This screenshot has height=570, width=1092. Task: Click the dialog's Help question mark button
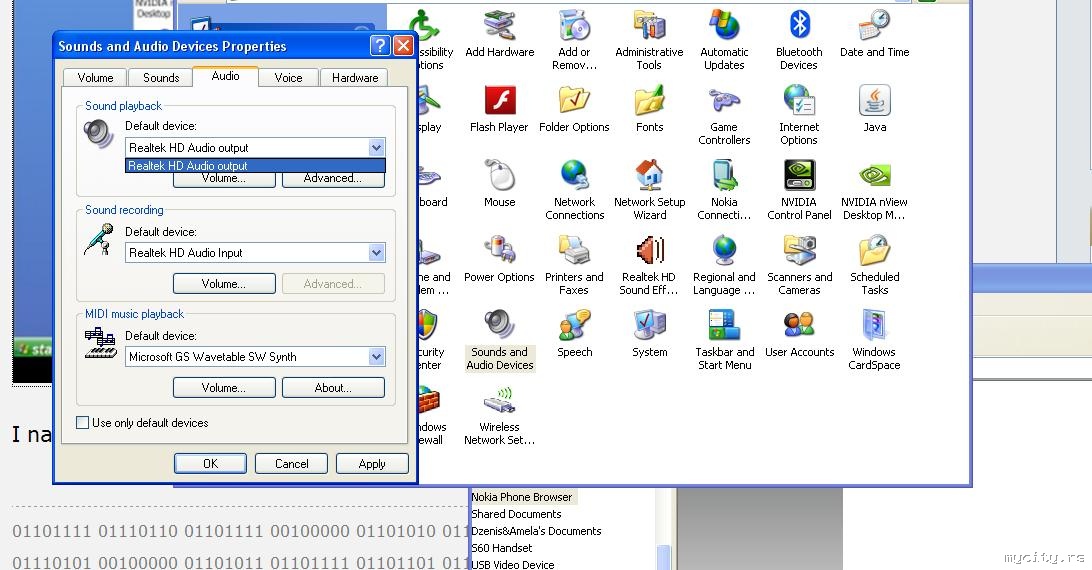[380, 46]
